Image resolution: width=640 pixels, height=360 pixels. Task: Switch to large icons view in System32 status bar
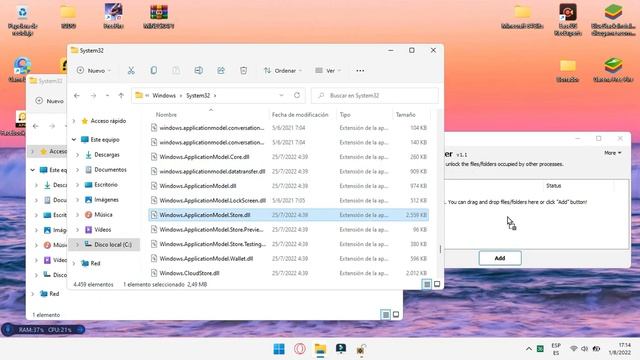click(x=437, y=284)
